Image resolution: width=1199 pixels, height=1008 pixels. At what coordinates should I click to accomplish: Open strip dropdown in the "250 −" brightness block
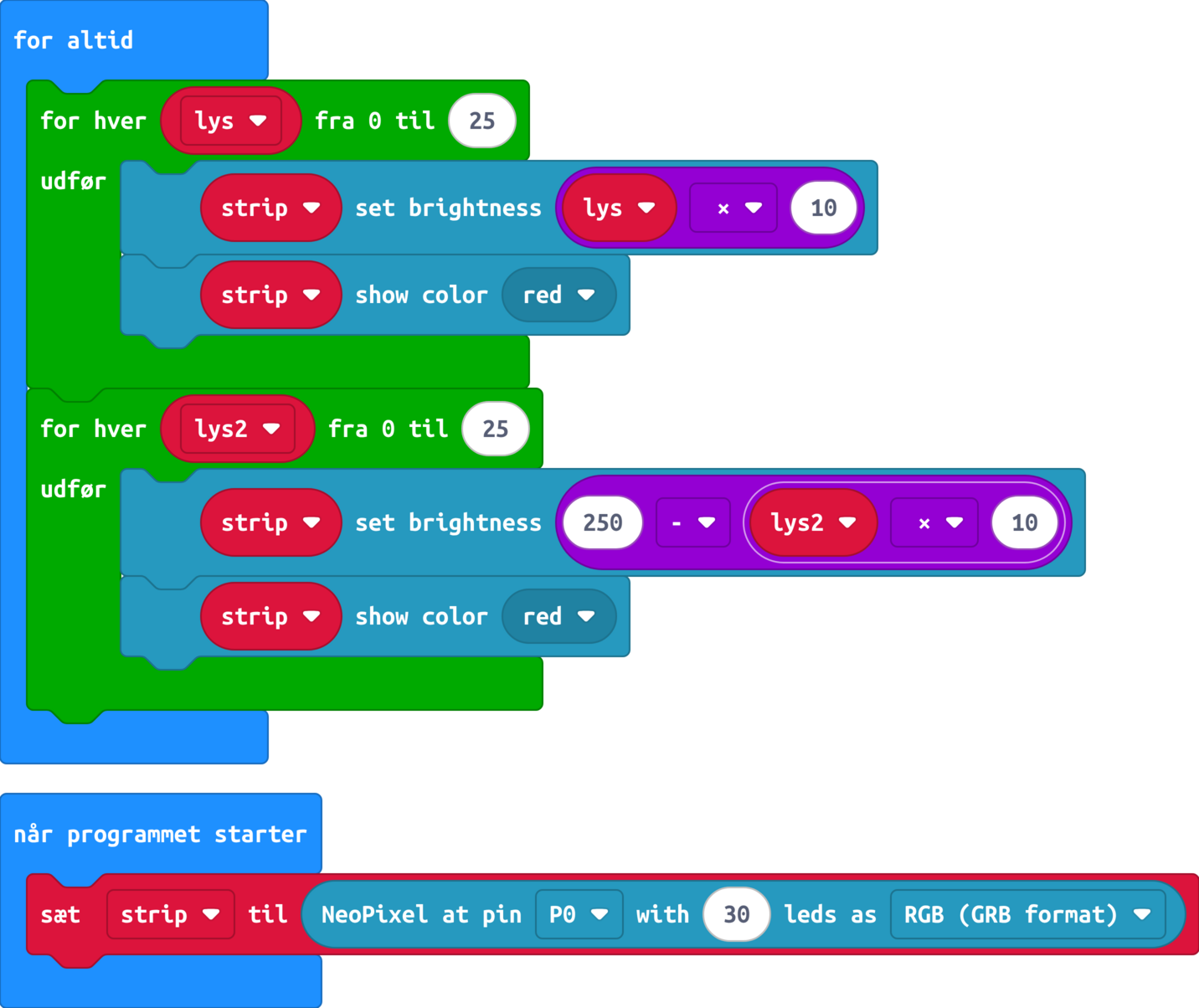pyautogui.click(x=271, y=522)
